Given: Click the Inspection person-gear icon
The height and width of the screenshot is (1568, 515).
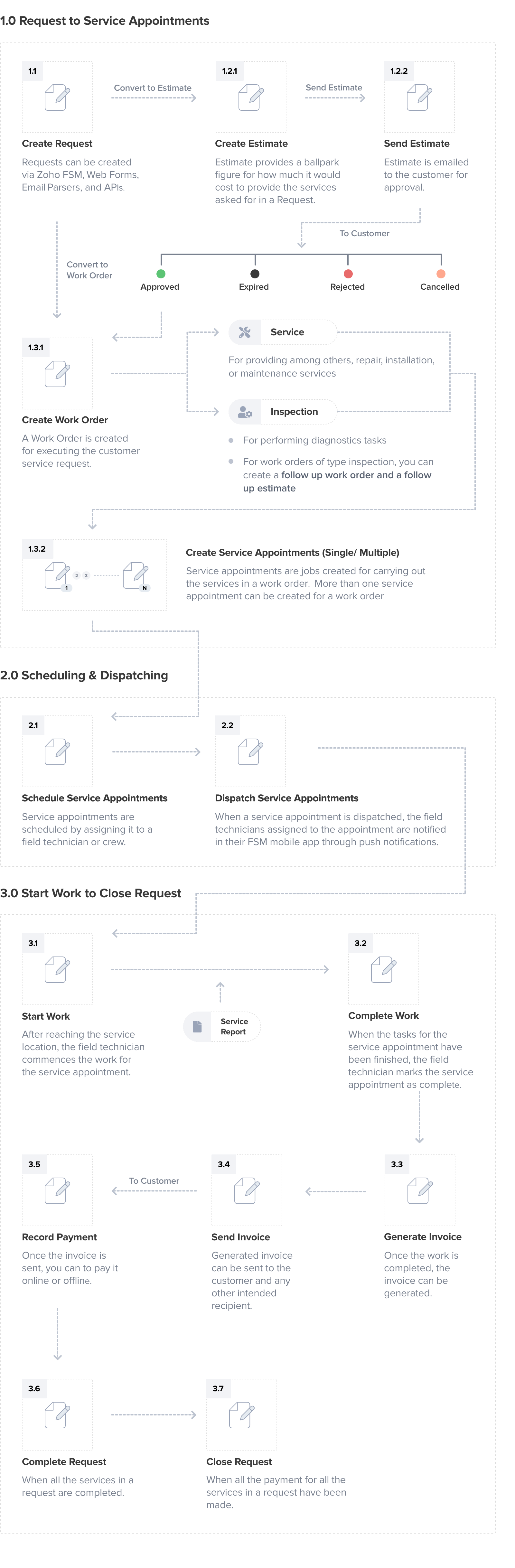Looking at the screenshot, I should point(245,412).
